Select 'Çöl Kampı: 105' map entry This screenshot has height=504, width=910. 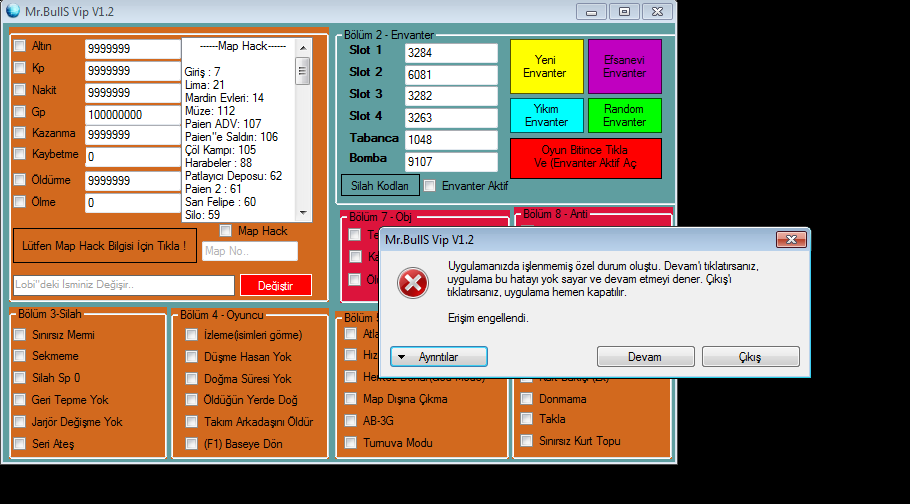pyautogui.click(x=221, y=150)
